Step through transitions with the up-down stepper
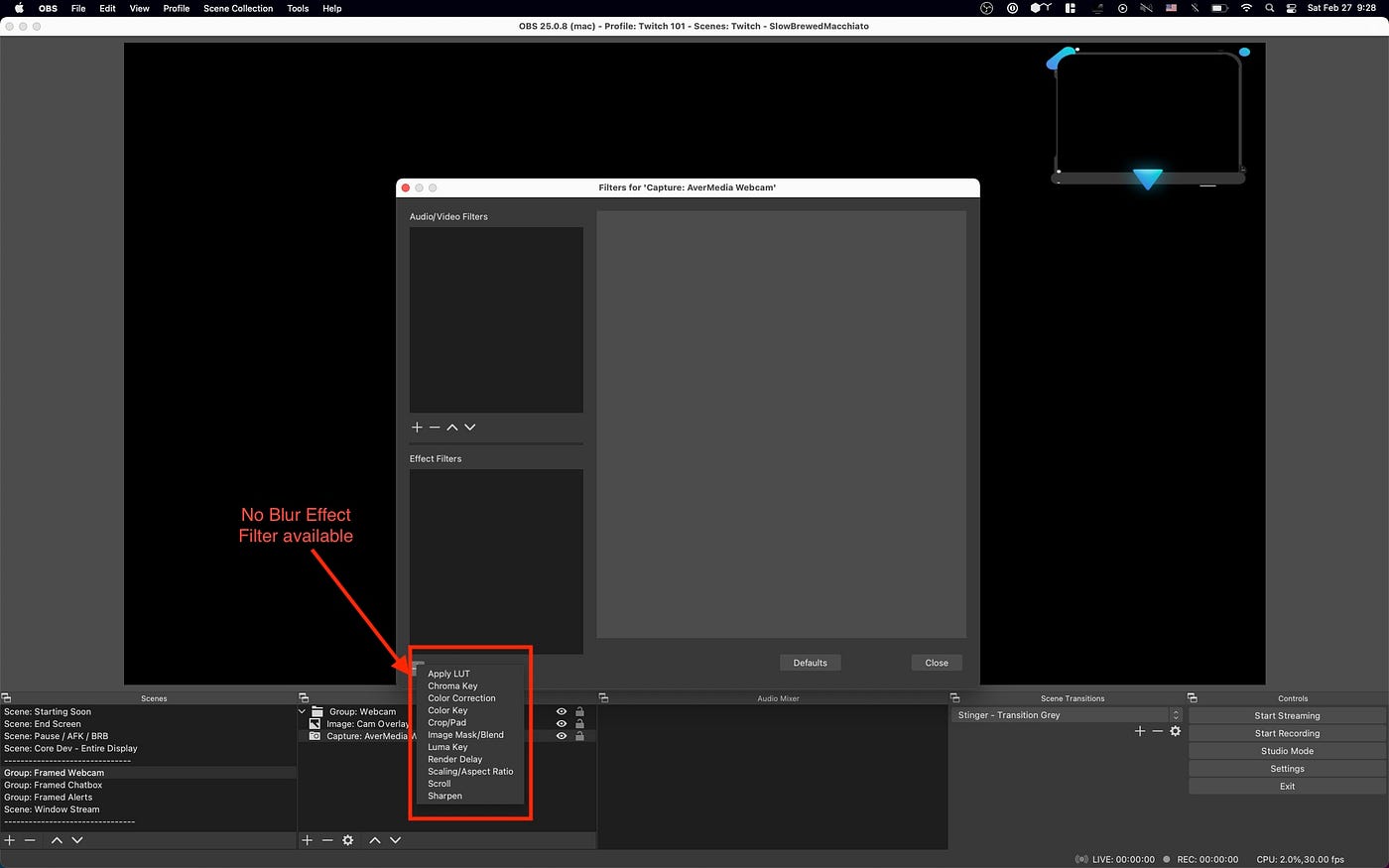Image resolution: width=1389 pixels, height=868 pixels. 1176,714
